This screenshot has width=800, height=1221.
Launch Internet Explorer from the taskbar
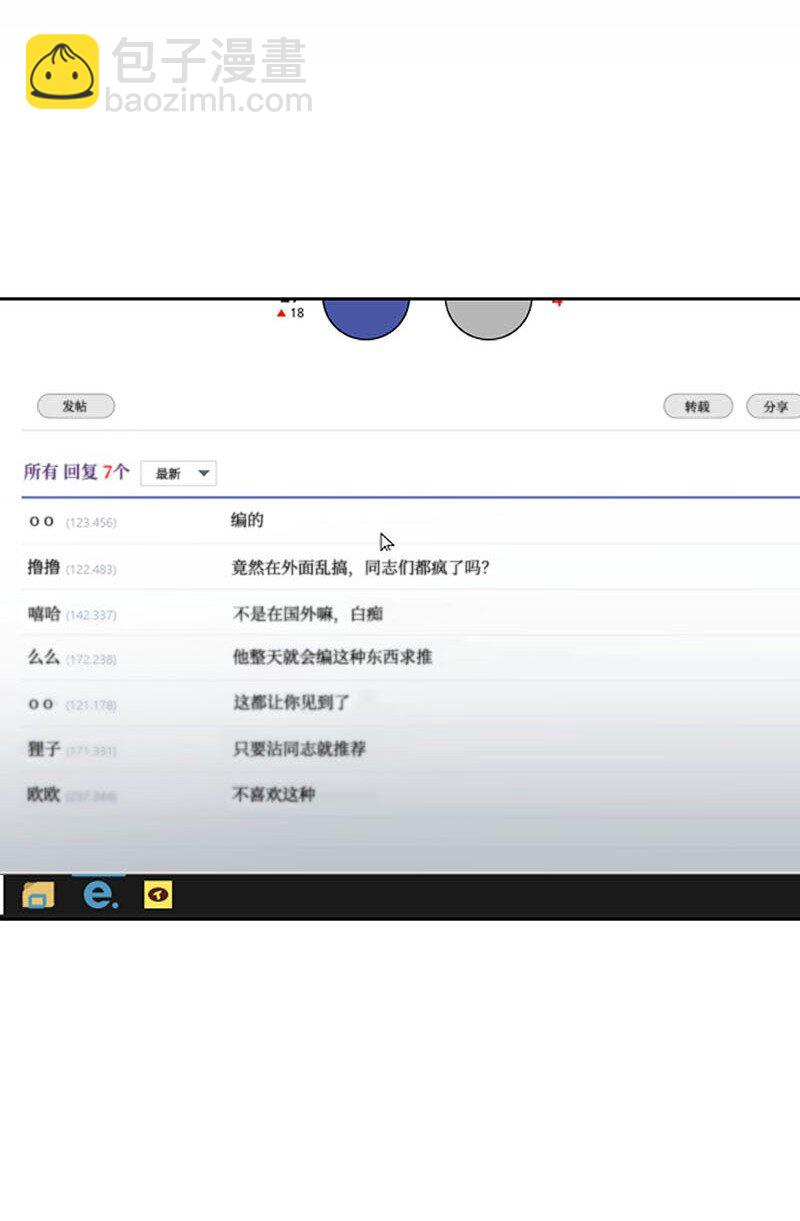point(99,894)
